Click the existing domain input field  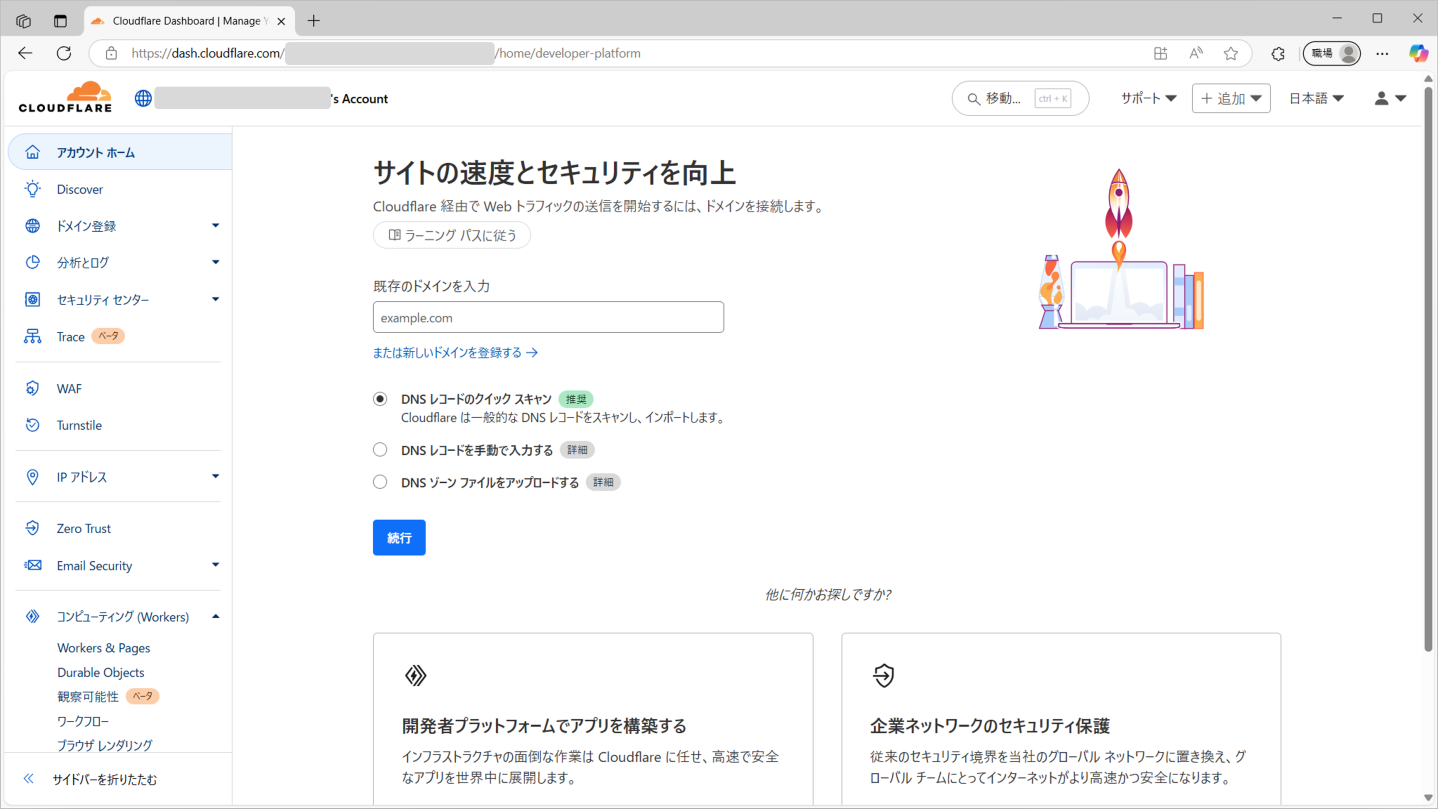[x=548, y=317]
